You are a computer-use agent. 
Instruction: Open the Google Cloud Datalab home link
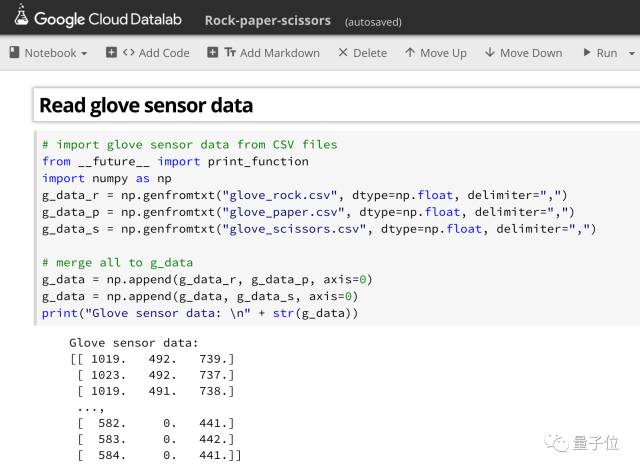point(108,19)
